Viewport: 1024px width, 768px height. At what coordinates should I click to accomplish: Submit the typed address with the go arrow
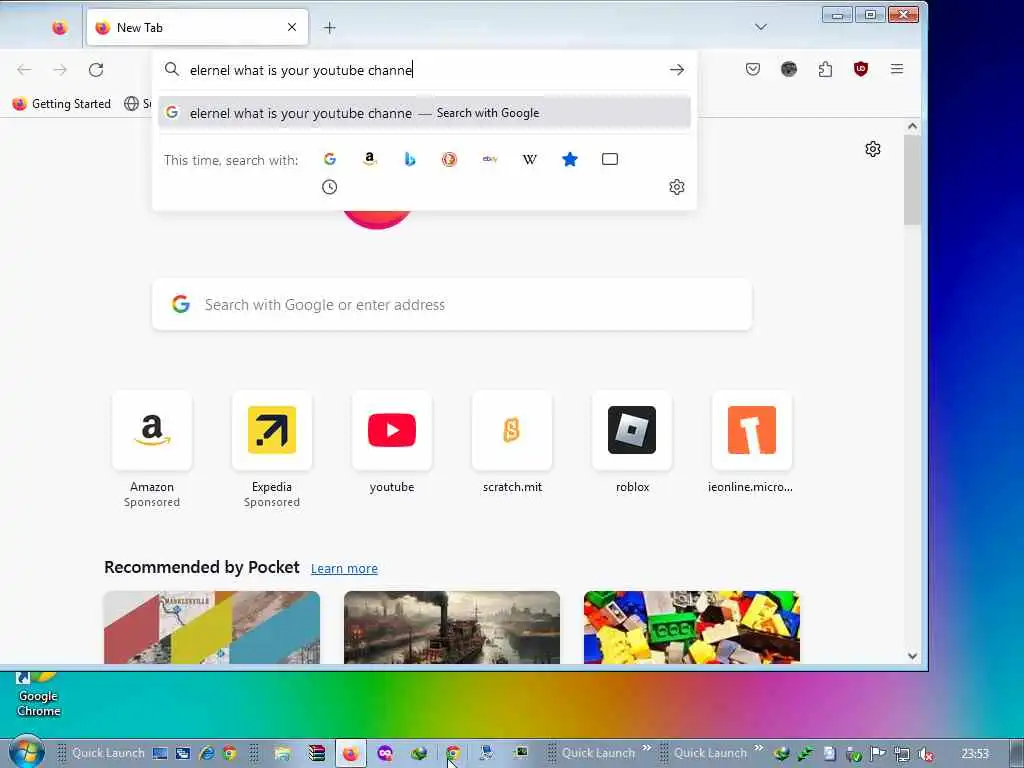click(x=677, y=70)
